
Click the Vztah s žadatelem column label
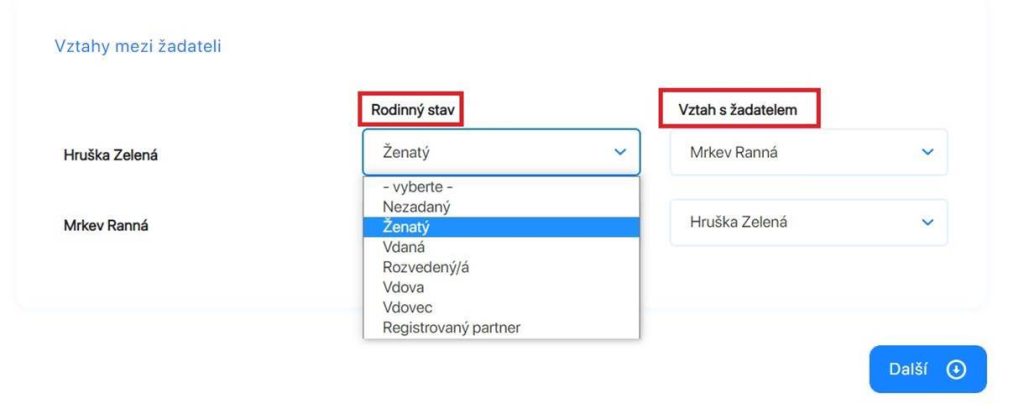[738, 110]
